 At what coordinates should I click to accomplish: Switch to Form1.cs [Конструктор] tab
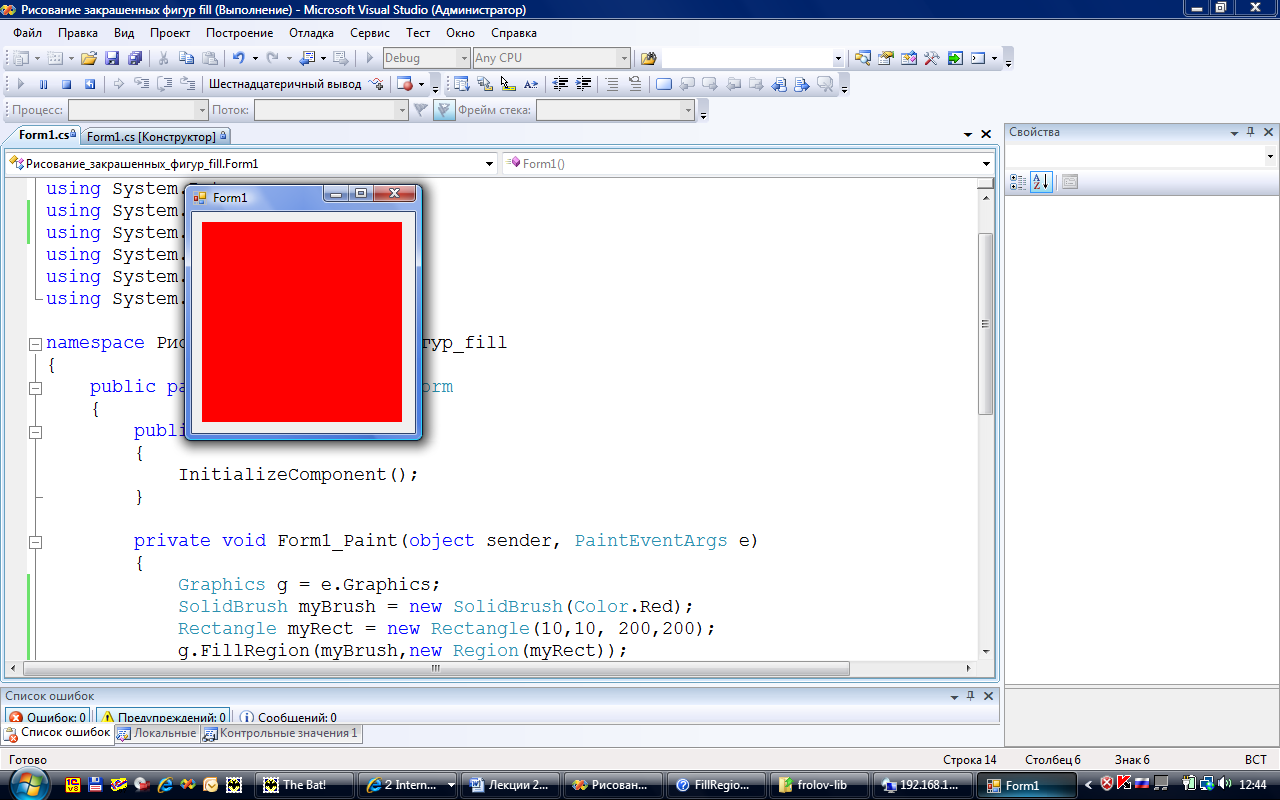[156, 136]
